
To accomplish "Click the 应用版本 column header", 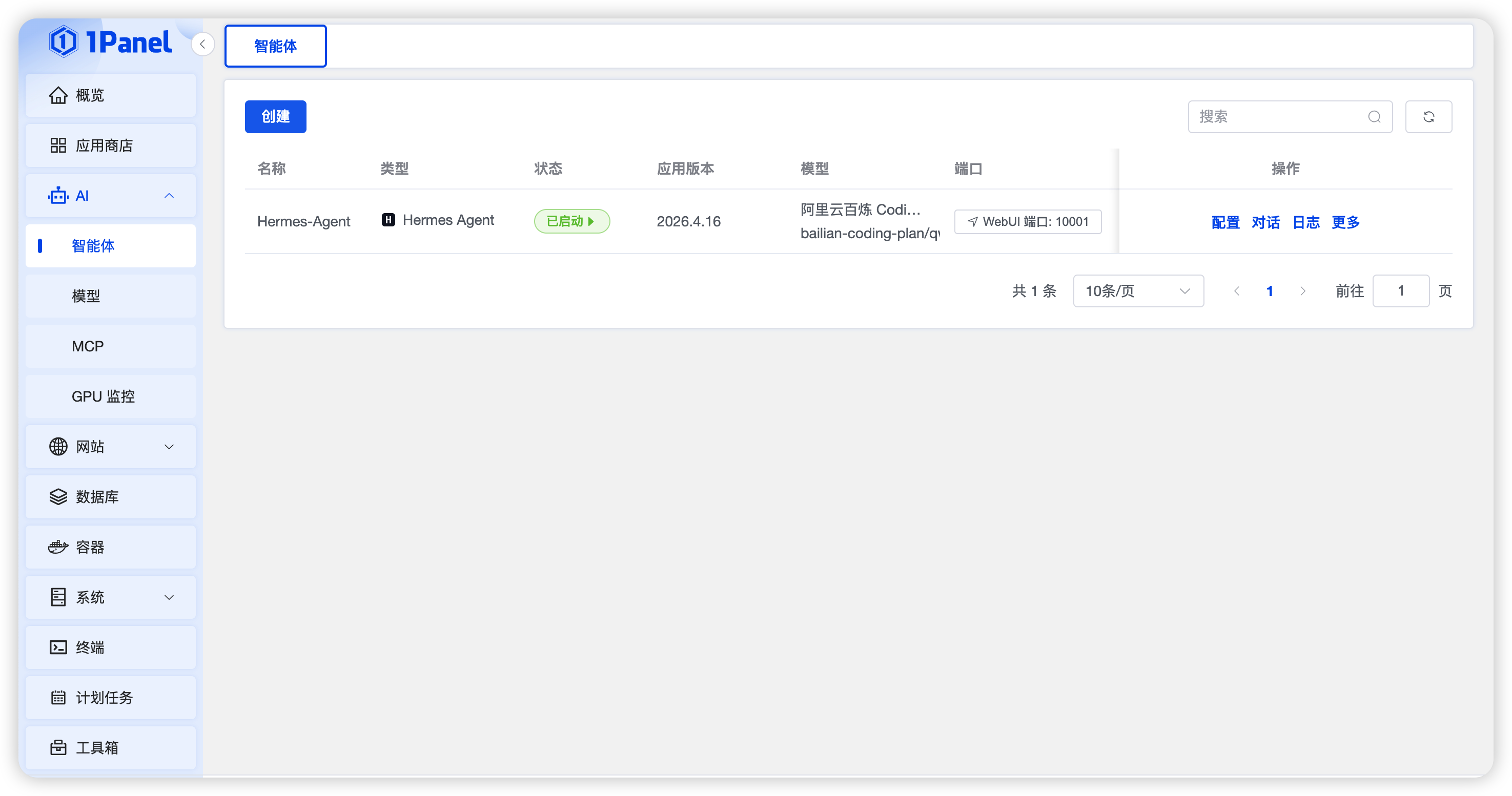I will [x=685, y=169].
